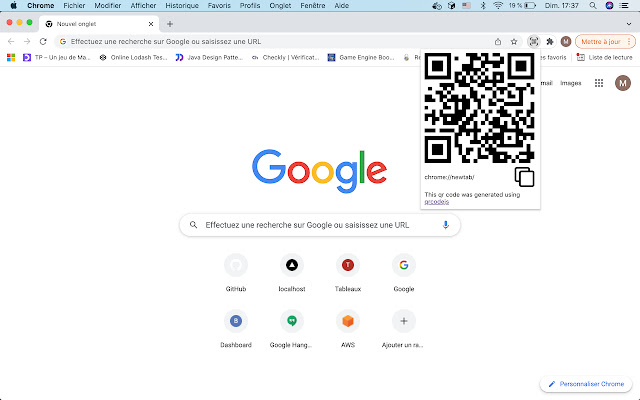This screenshot has height=400, width=640.
Task: Open the Modifier menu
Action: point(108,6)
